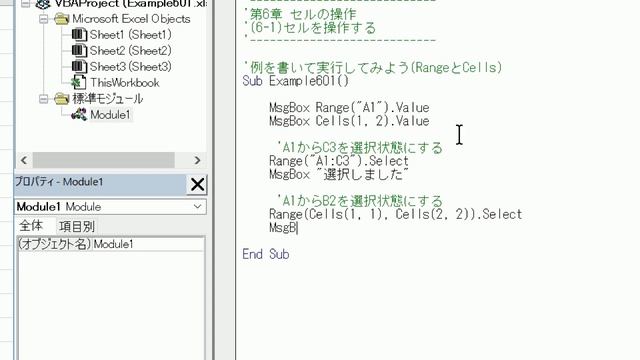The image size is (640, 360).
Task: Click the '例を書いて実行してみよう comment line
Action: point(373,67)
